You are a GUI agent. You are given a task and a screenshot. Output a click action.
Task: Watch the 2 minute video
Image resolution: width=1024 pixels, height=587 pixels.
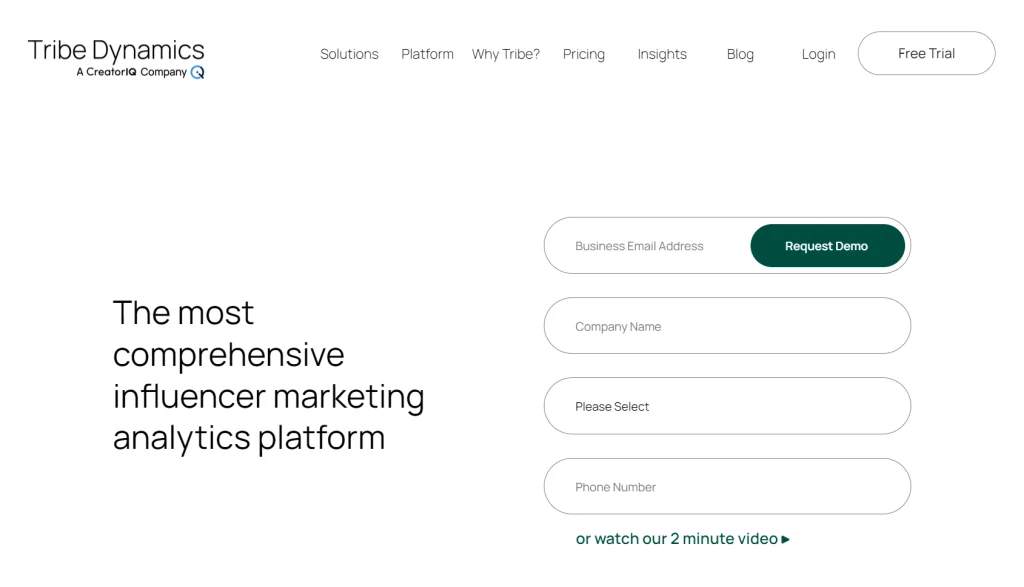point(680,538)
